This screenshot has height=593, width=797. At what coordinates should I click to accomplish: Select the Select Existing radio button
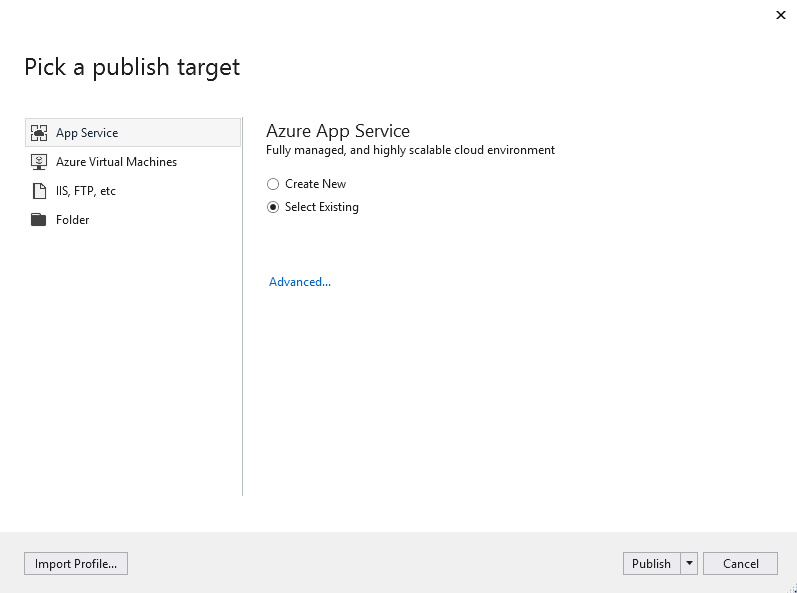(273, 207)
